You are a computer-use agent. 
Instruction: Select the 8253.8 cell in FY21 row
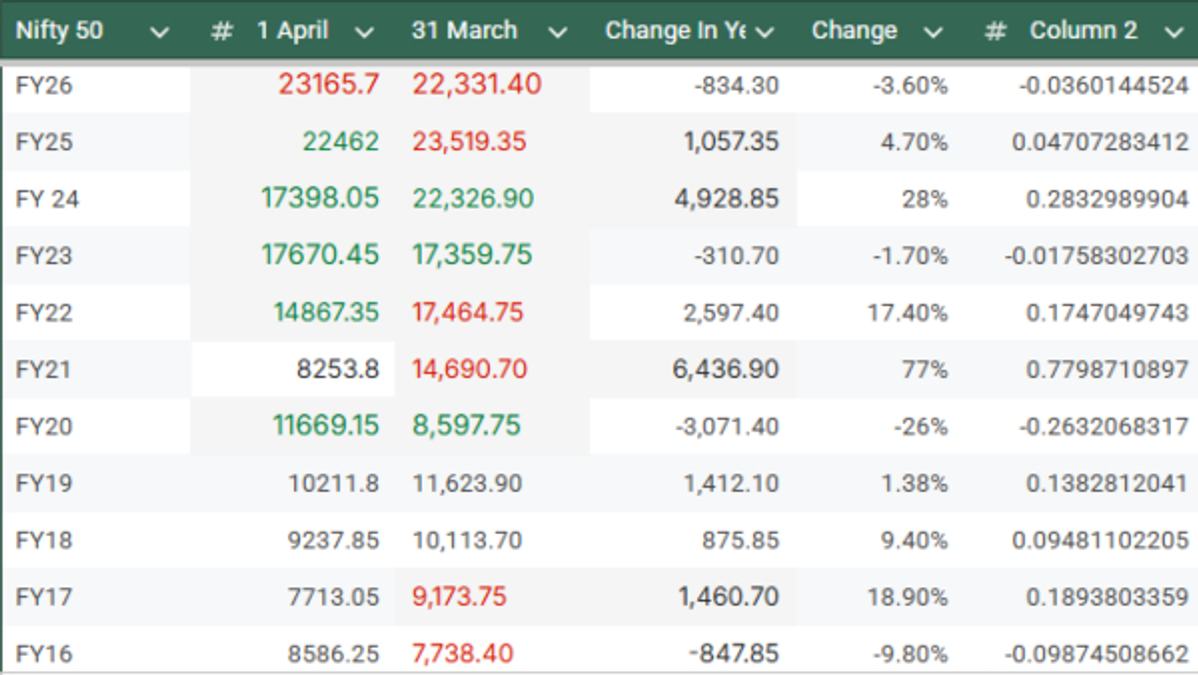[293, 369]
